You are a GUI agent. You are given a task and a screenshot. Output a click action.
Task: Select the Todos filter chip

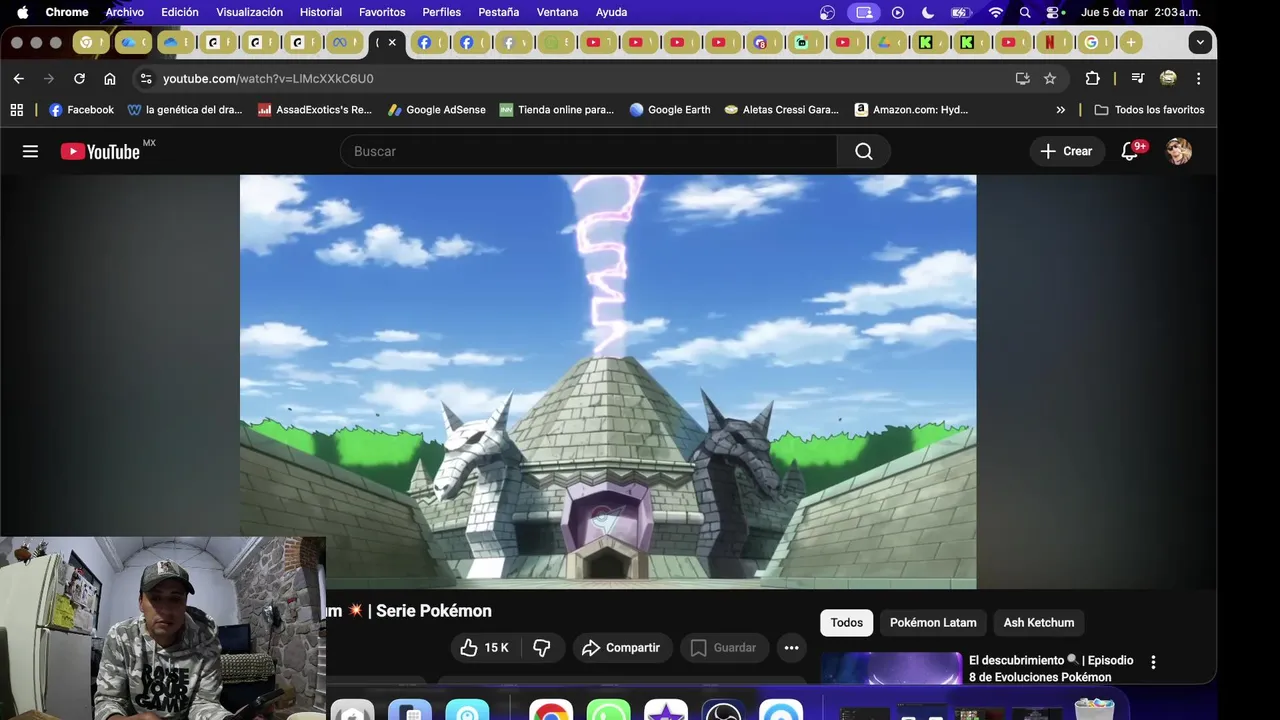coord(846,622)
